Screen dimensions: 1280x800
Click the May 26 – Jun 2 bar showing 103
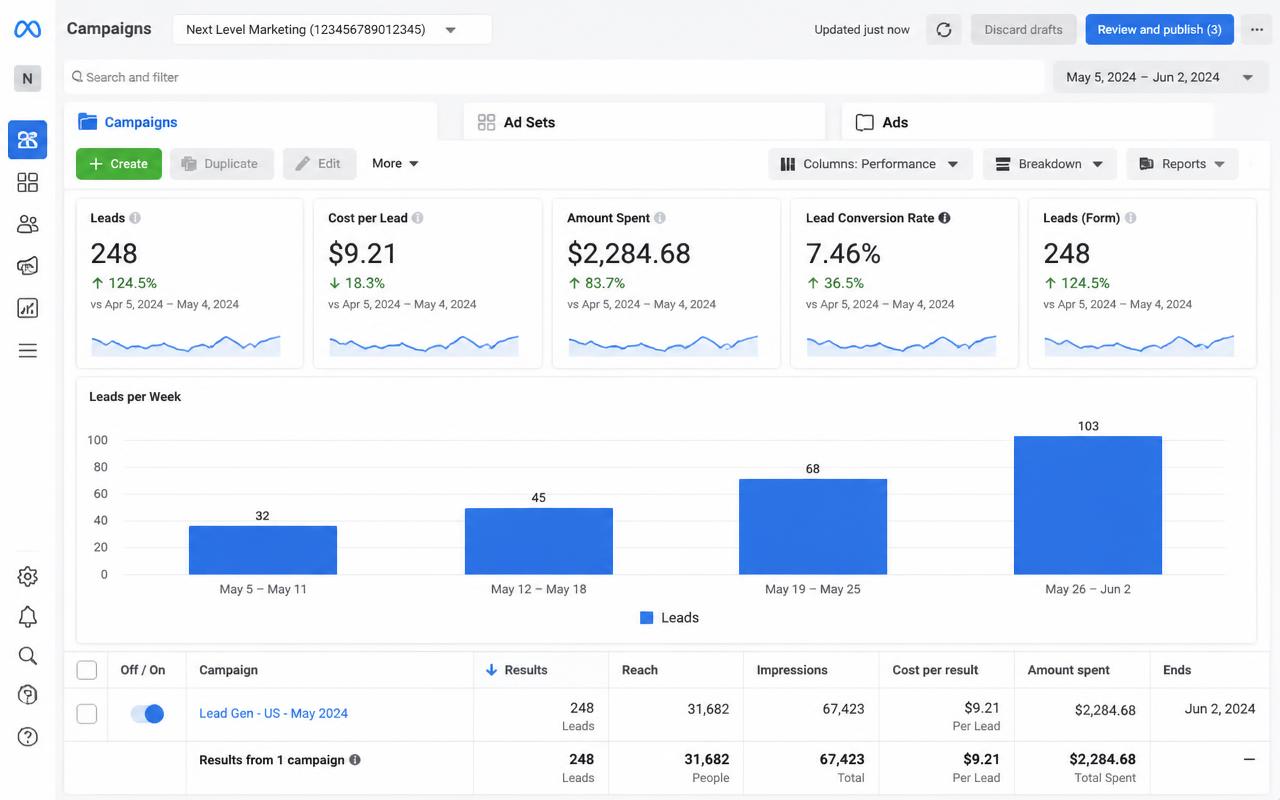(1088, 505)
